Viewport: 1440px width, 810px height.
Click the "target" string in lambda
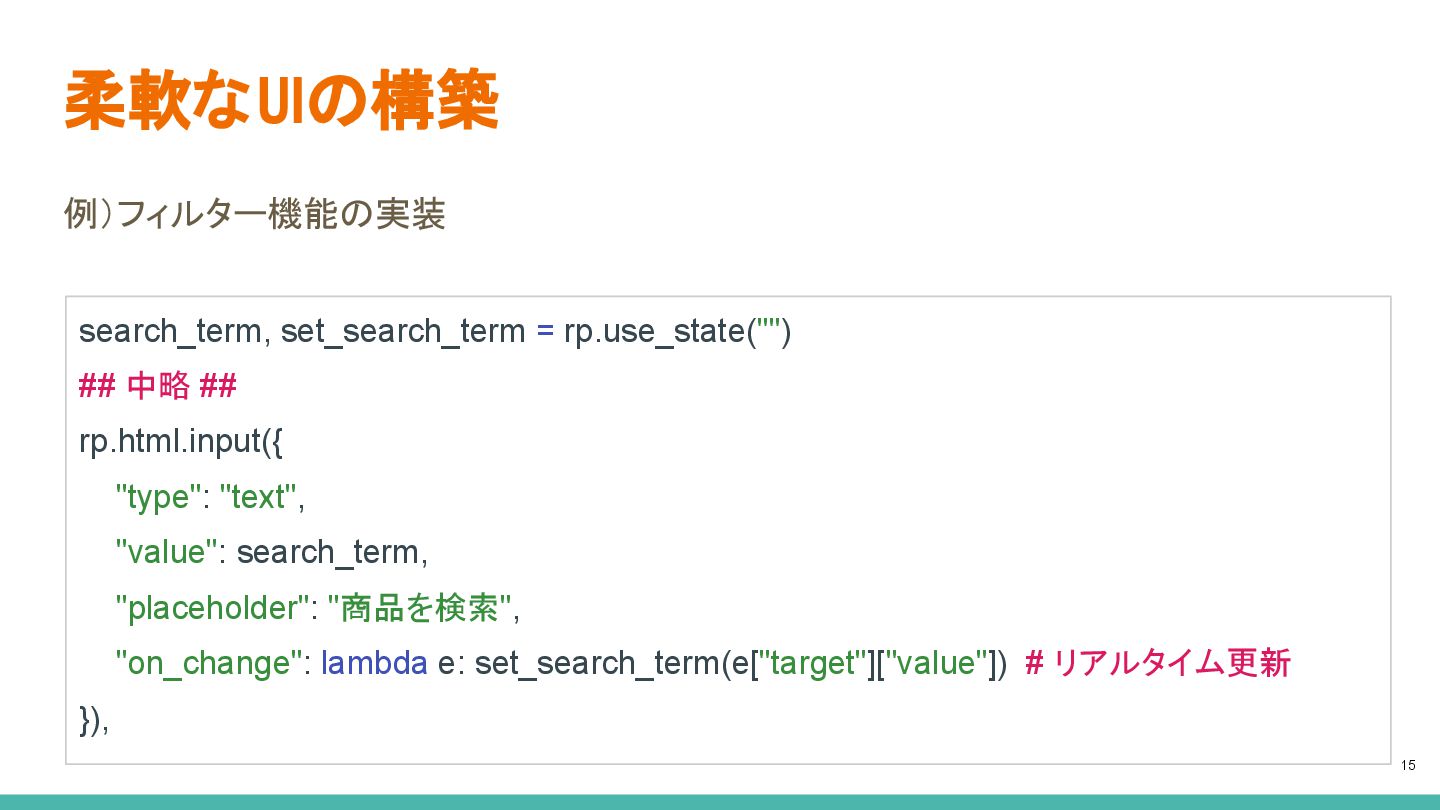click(812, 663)
